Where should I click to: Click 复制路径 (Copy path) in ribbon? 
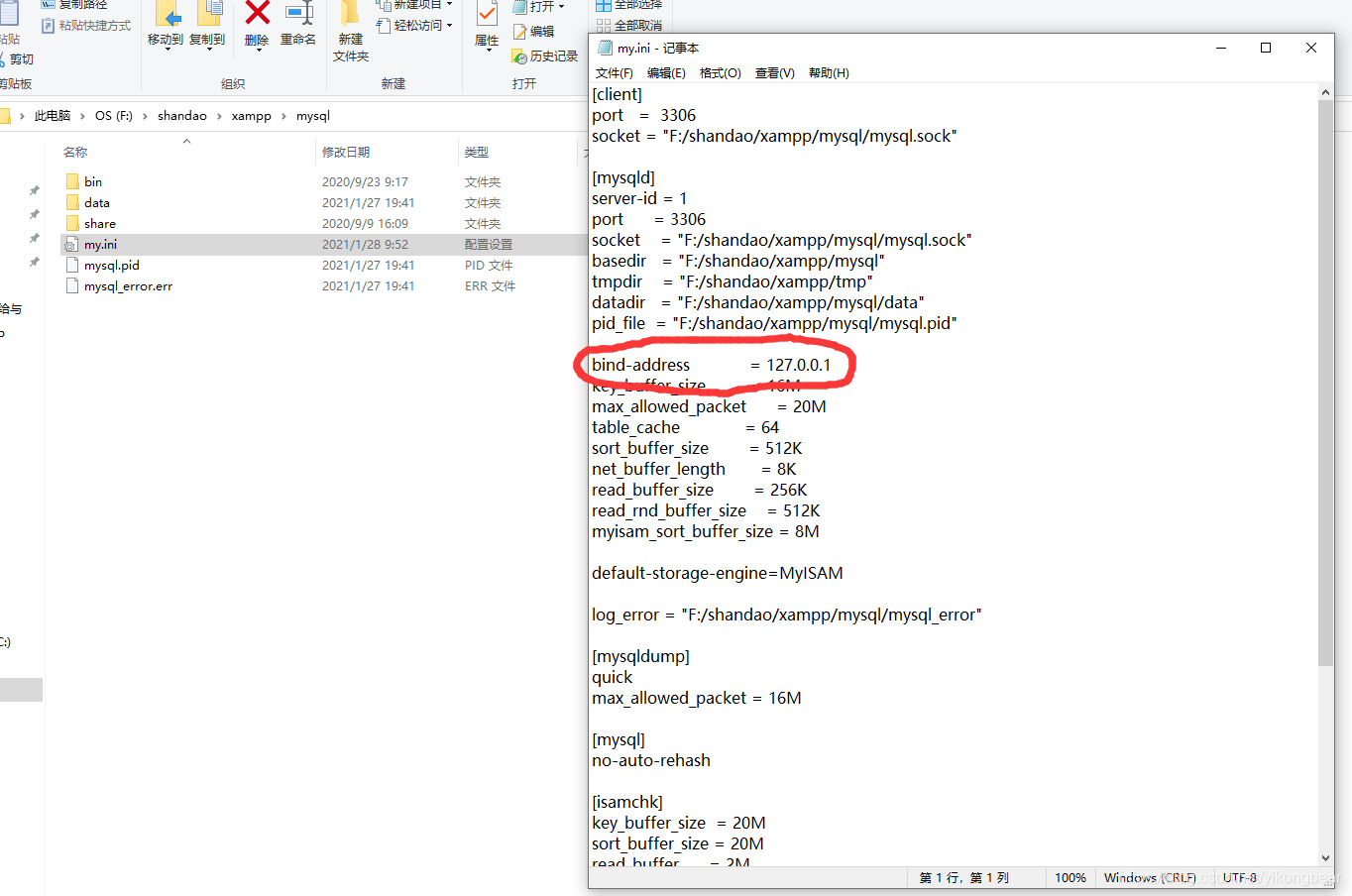tap(74, 5)
